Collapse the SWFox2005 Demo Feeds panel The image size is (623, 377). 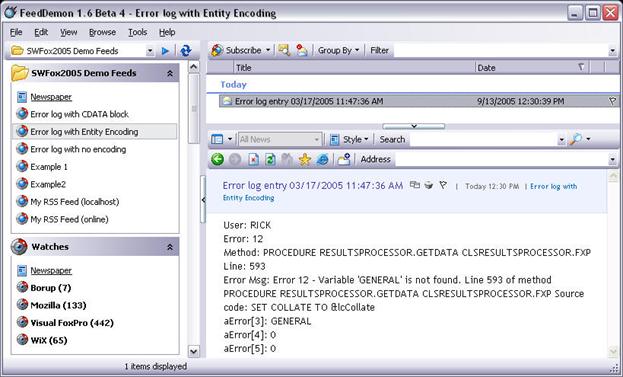point(170,73)
